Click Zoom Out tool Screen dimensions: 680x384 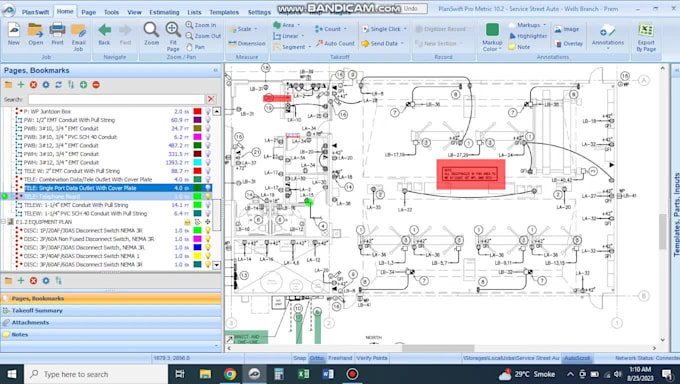coord(203,36)
